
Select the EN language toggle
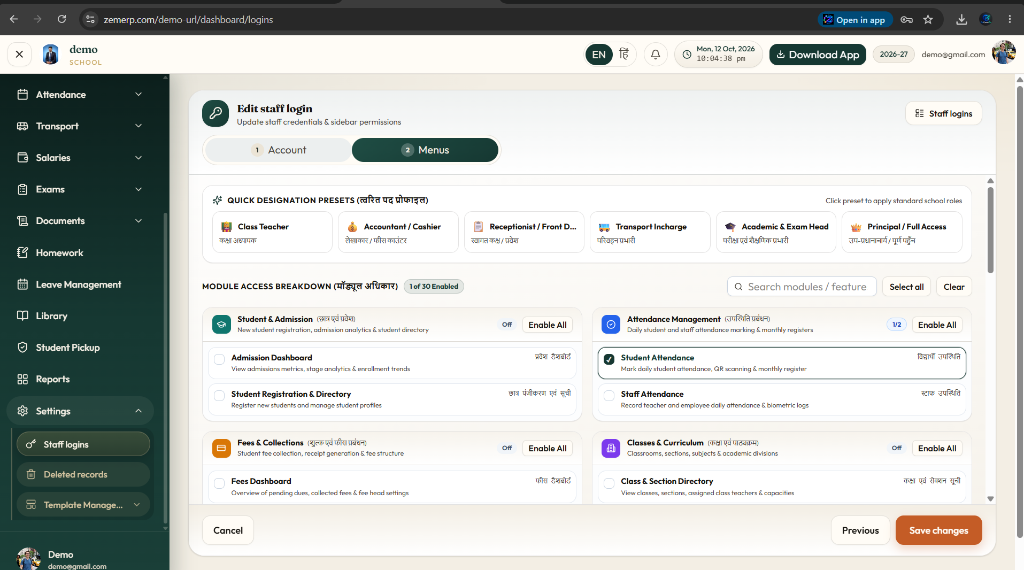point(599,55)
